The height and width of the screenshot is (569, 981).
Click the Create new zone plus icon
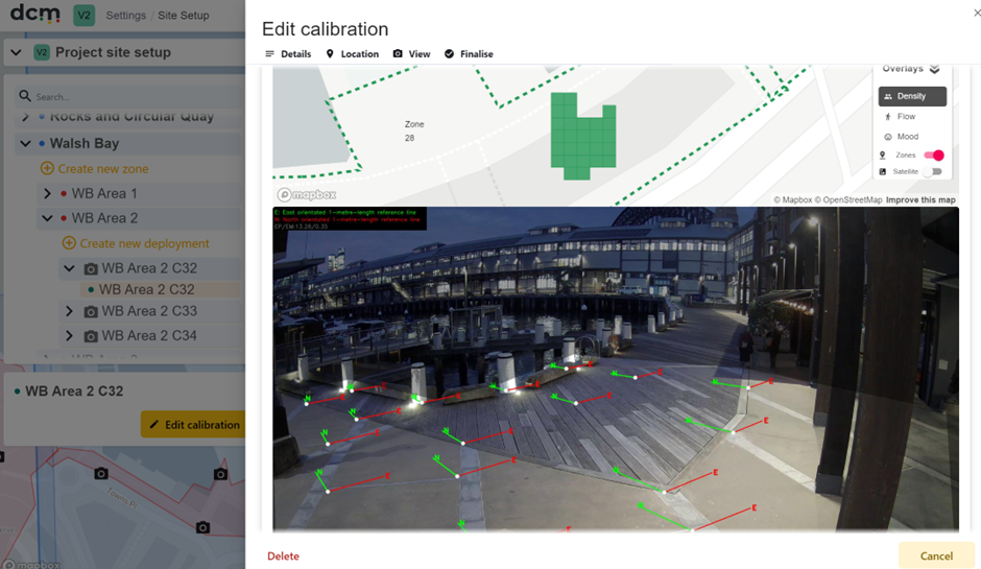[47, 168]
